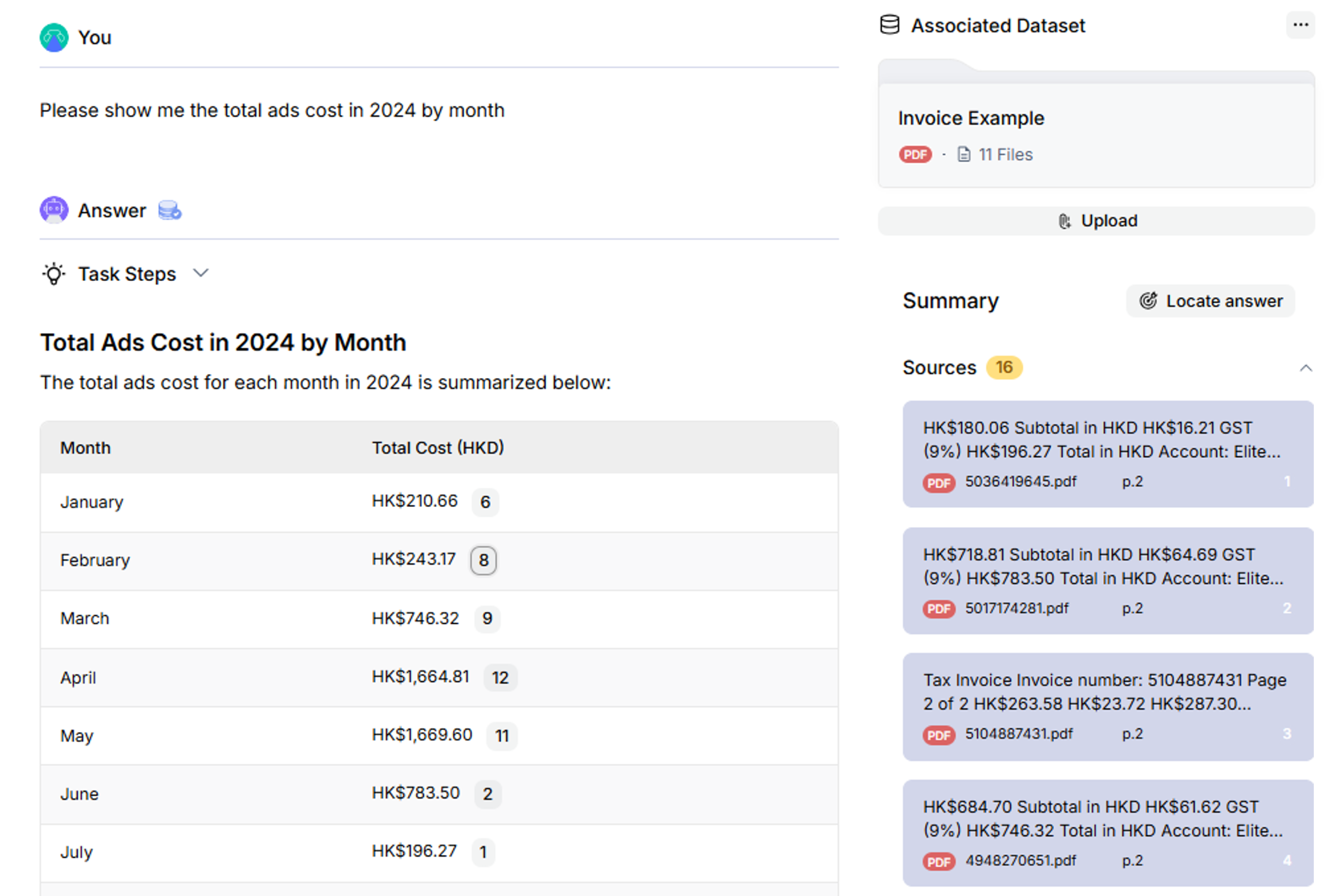Viewport: 1338px width, 896px height.
Task: Click the PDF badge under Invoice Example
Action: (915, 154)
